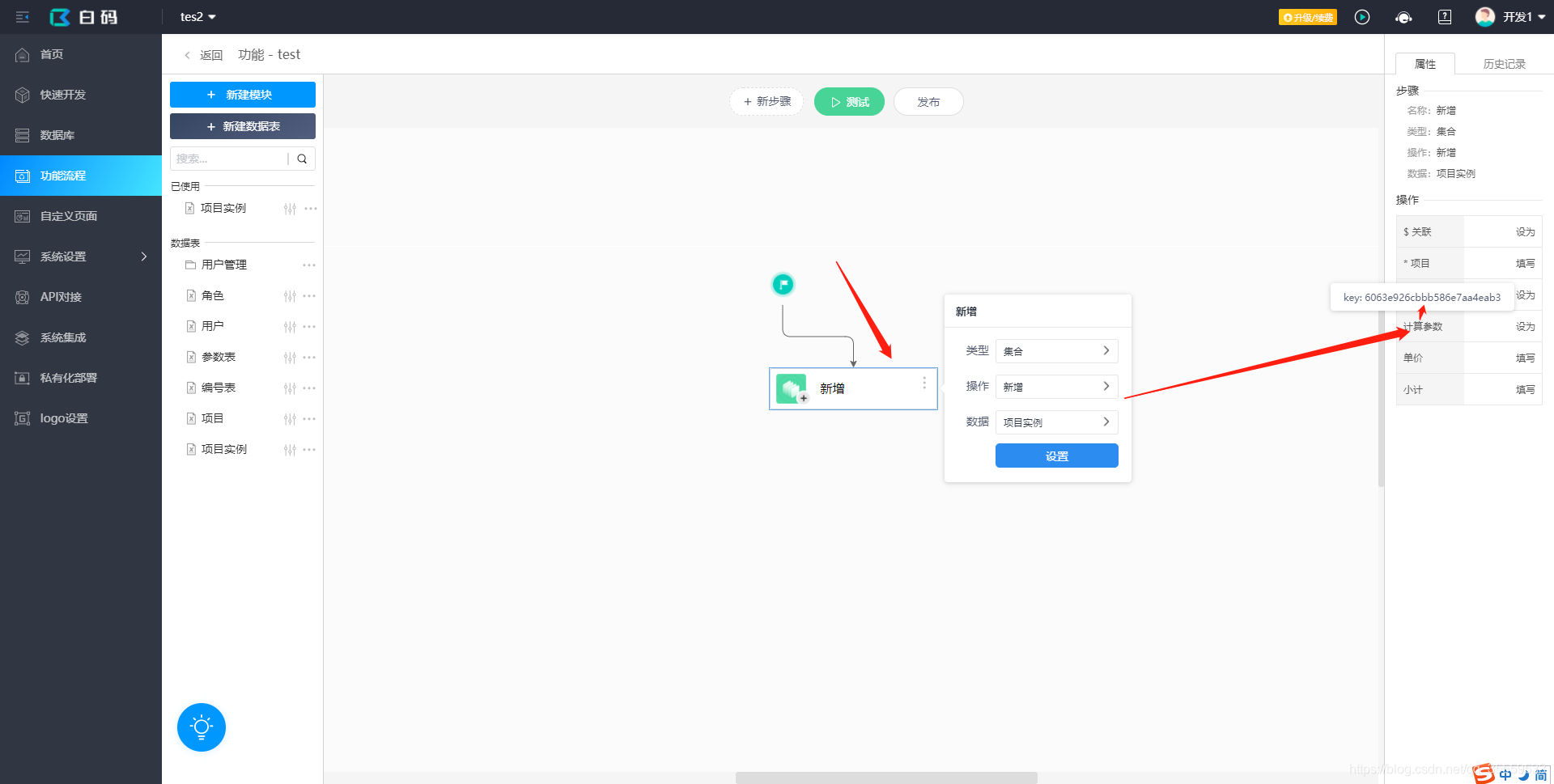Image resolution: width=1554 pixels, height=784 pixels.
Task: Open more options for 编号表
Action: [x=309, y=388]
